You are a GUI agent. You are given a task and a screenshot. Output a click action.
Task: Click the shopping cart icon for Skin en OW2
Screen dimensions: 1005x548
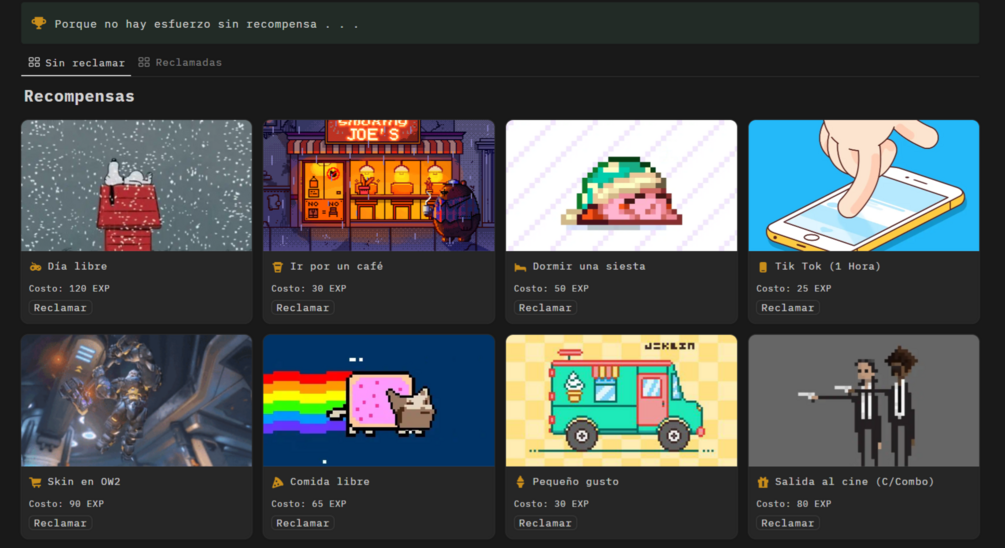[35, 482]
